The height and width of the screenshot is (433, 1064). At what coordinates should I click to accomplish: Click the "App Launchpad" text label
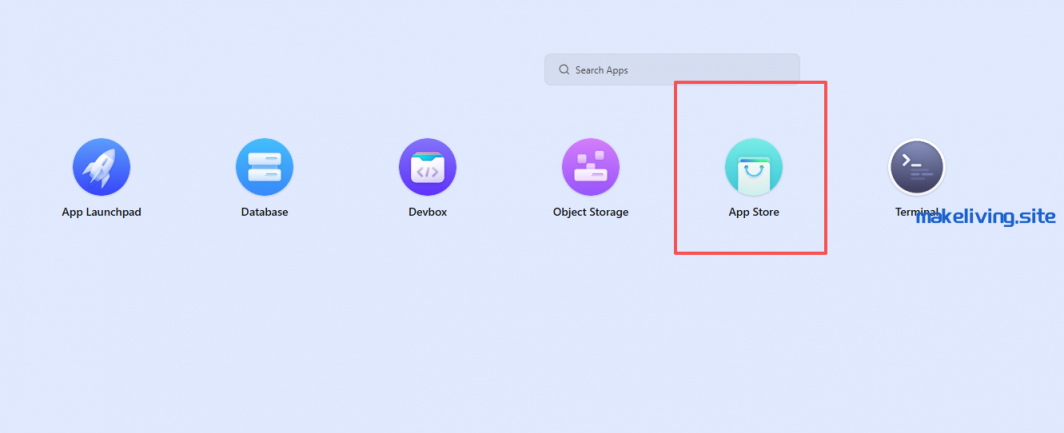click(101, 212)
